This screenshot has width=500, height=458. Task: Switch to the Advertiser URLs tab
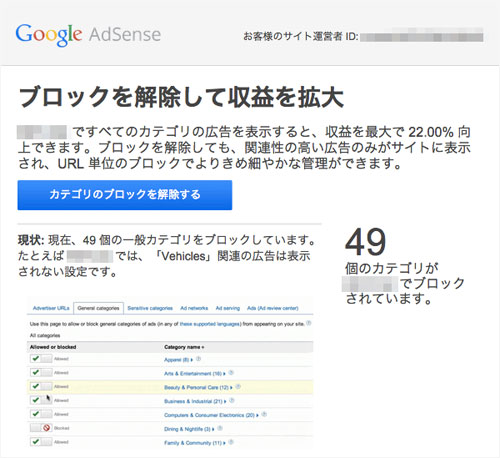[51, 308]
